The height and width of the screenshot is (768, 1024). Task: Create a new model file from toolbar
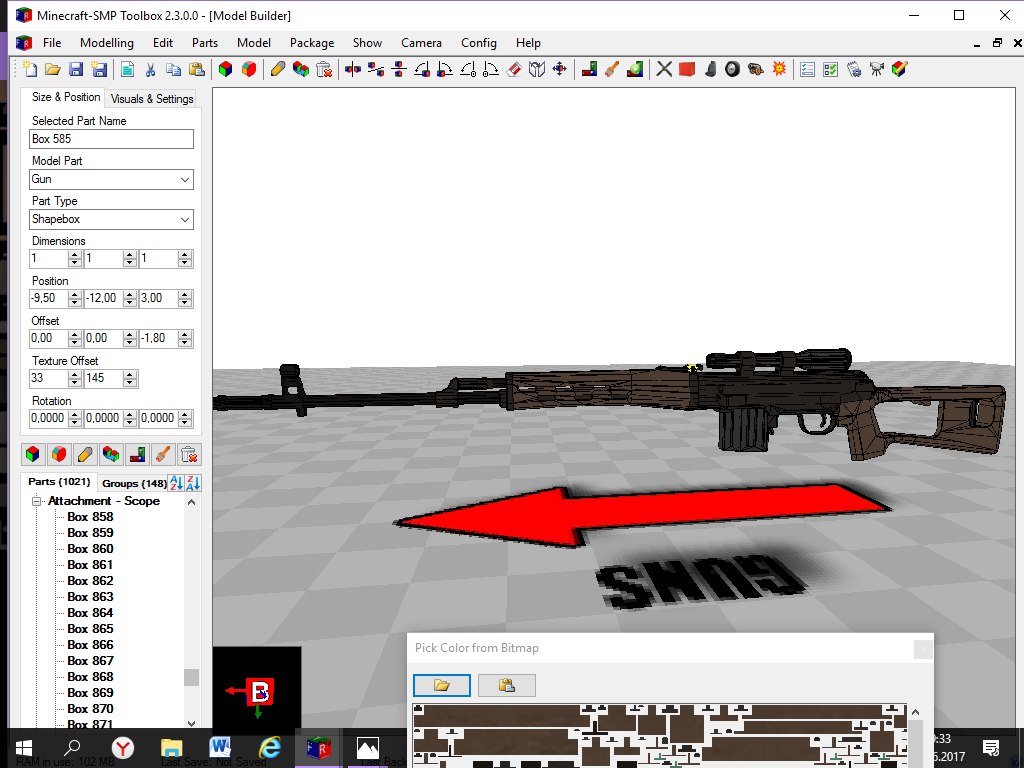pos(30,69)
